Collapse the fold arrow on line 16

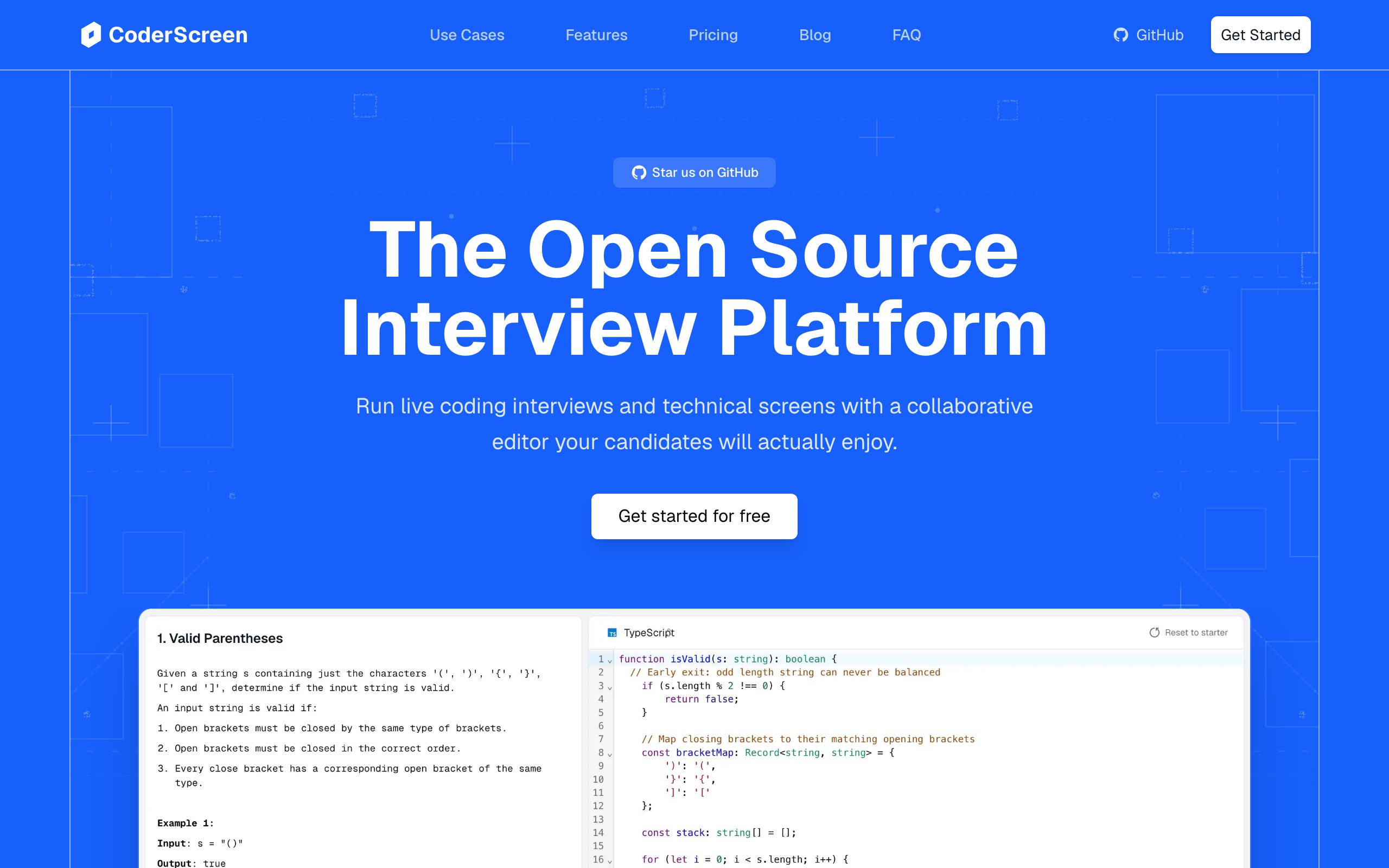click(609, 861)
